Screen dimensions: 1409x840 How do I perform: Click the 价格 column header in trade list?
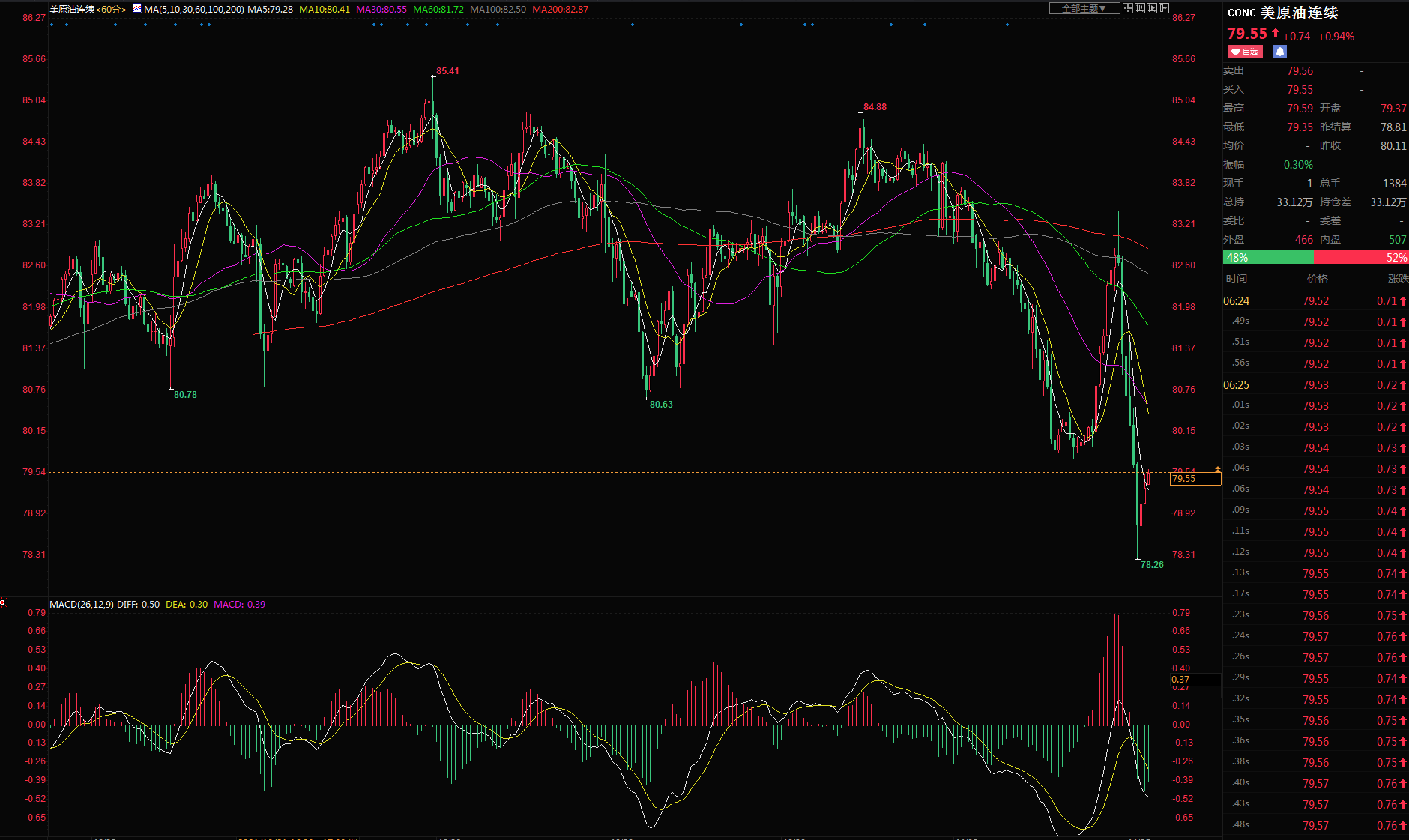pyautogui.click(x=1317, y=279)
